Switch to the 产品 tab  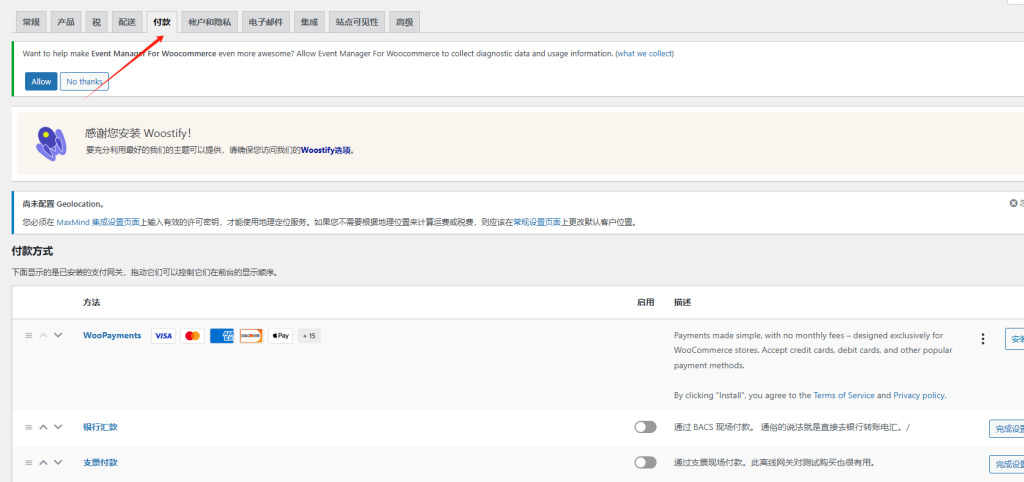(65, 22)
